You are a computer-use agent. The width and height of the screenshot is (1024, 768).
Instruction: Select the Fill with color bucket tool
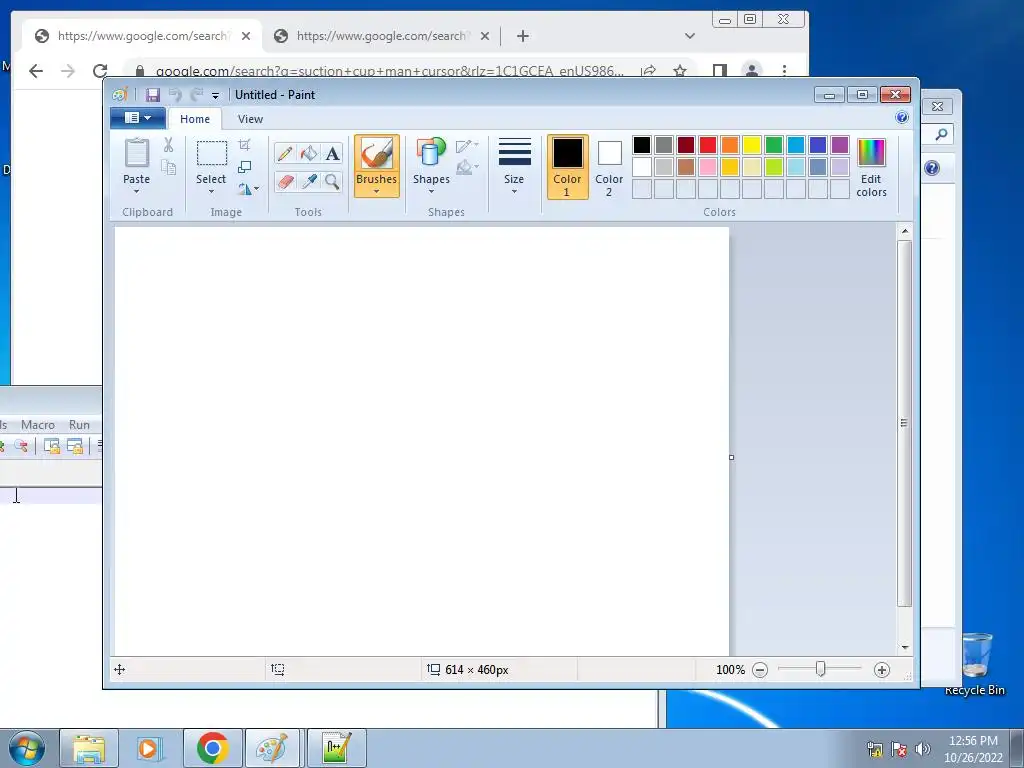(x=309, y=153)
